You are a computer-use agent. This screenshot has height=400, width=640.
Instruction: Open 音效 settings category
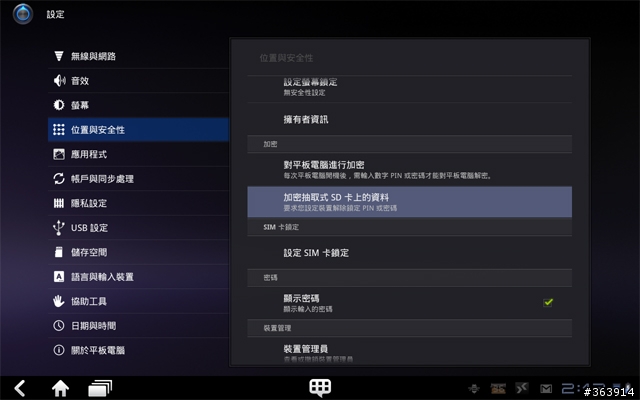click(x=138, y=80)
